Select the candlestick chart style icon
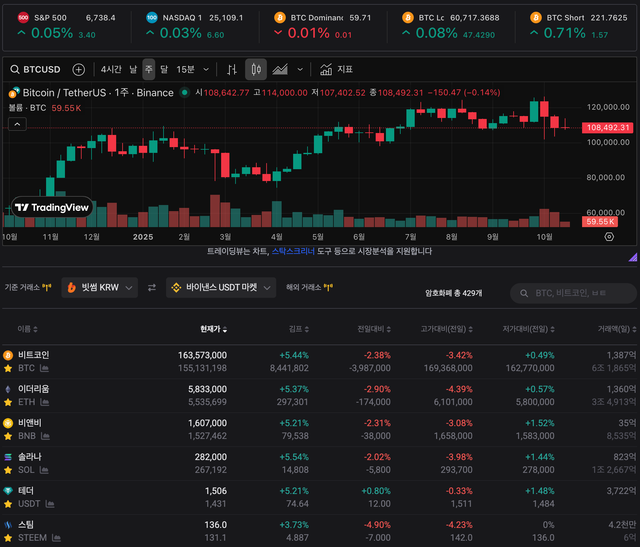 click(256, 70)
